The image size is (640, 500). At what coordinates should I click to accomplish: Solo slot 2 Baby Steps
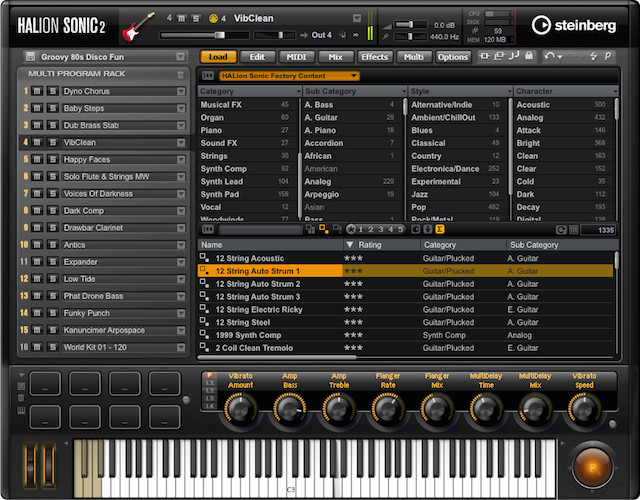coord(52,108)
